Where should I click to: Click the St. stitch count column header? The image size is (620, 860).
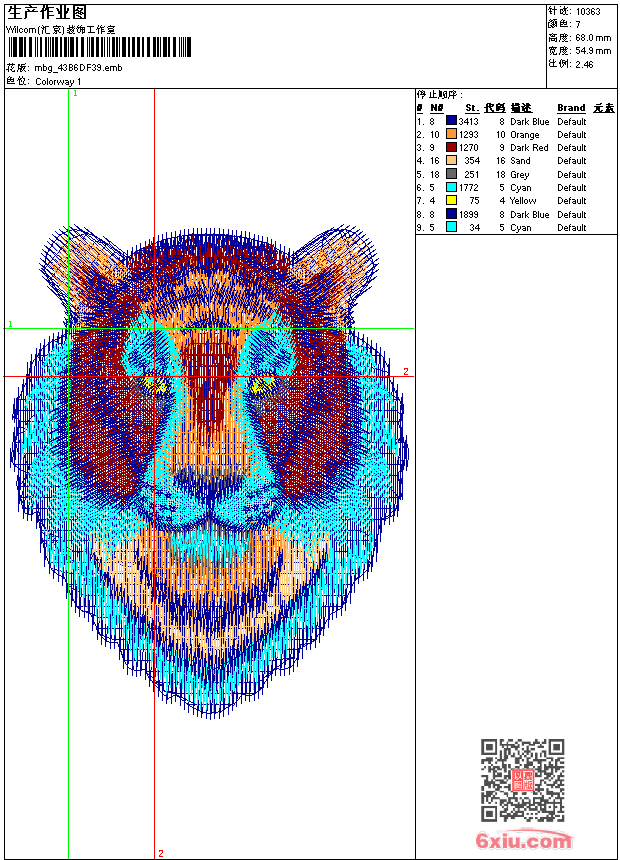[x=471, y=108]
